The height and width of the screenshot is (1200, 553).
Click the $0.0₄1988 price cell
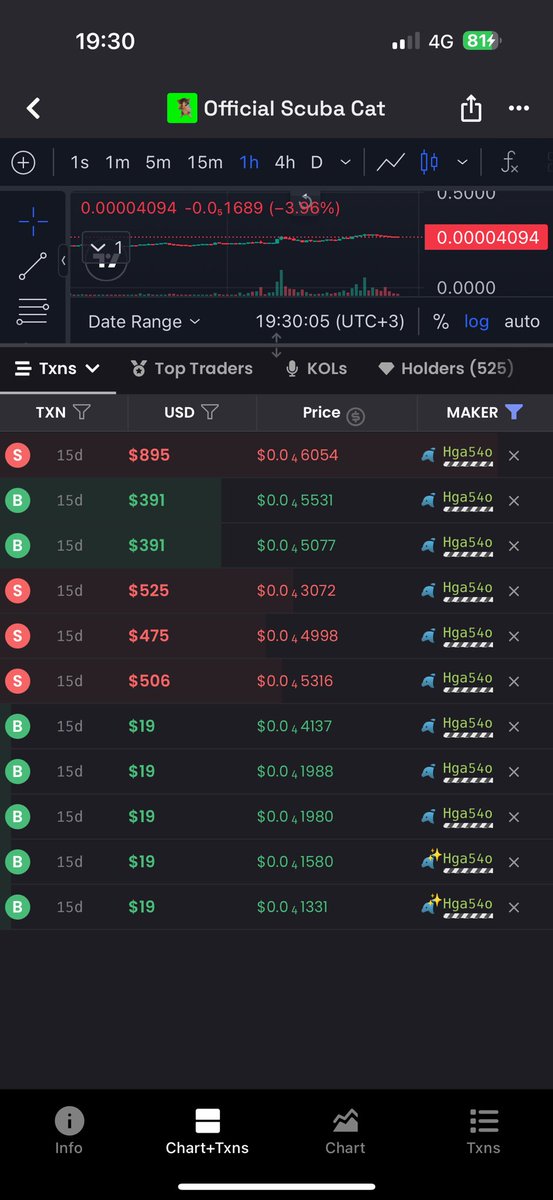(295, 772)
